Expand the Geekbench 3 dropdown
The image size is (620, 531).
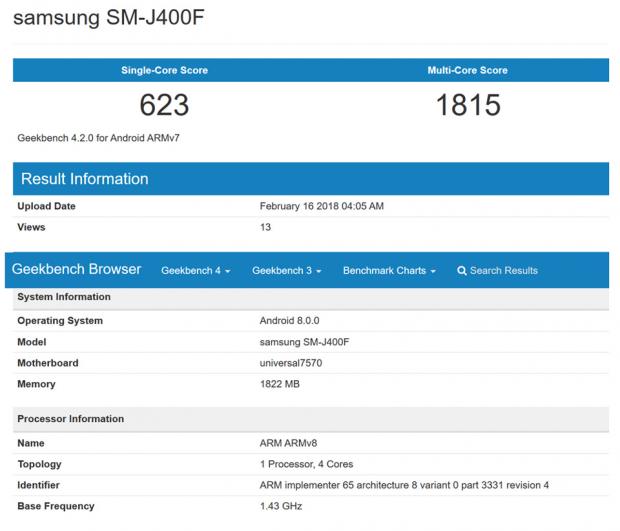tap(286, 271)
